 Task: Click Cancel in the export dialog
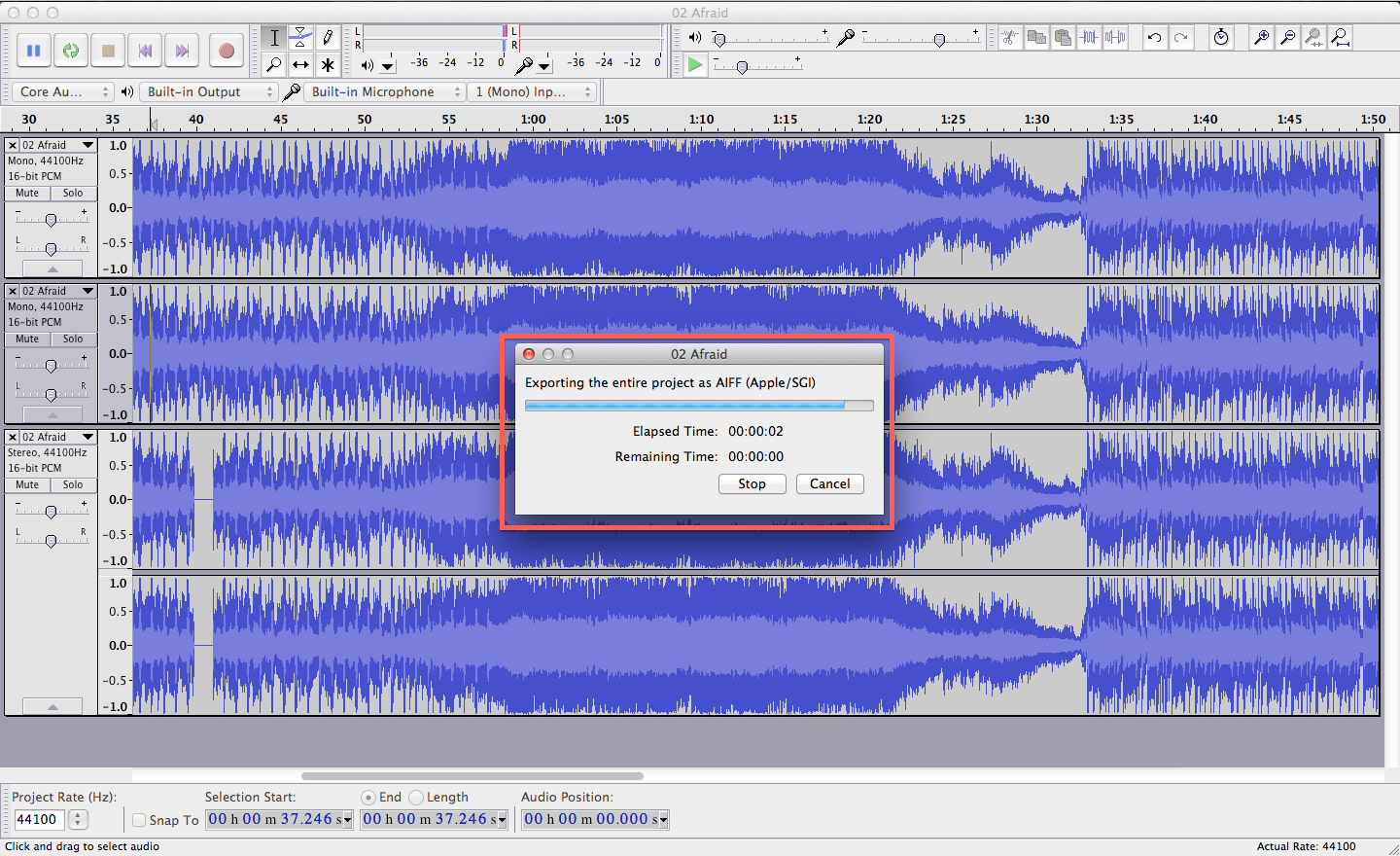point(829,483)
